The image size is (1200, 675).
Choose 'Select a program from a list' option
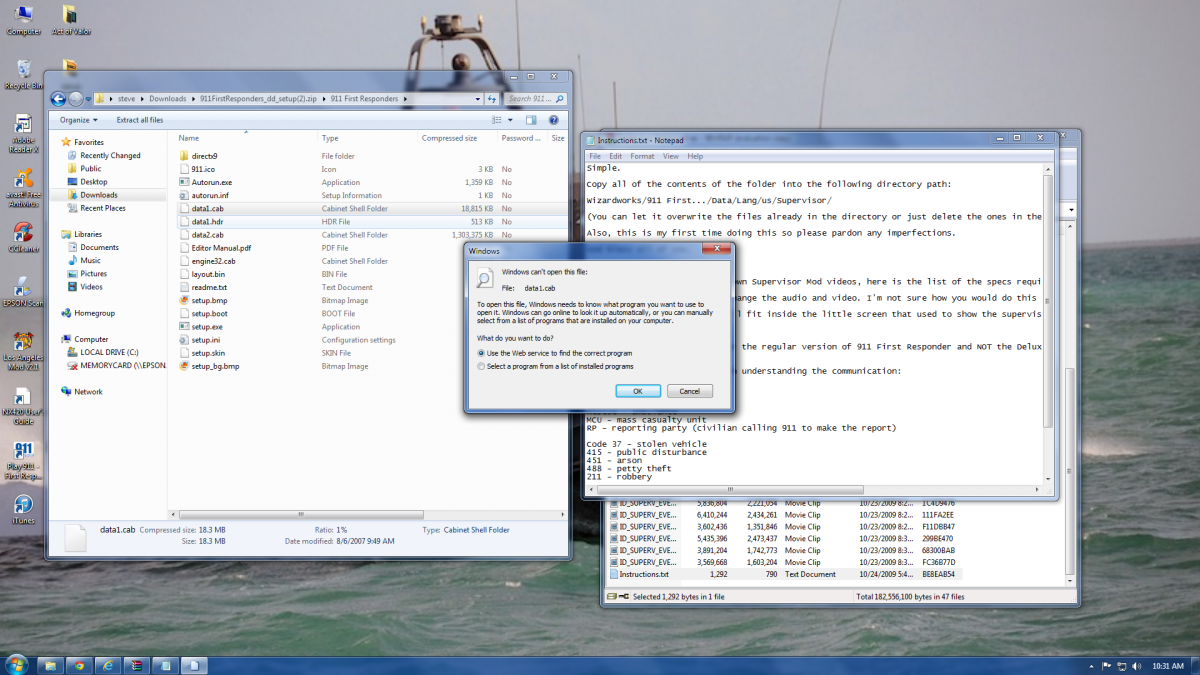(480, 366)
